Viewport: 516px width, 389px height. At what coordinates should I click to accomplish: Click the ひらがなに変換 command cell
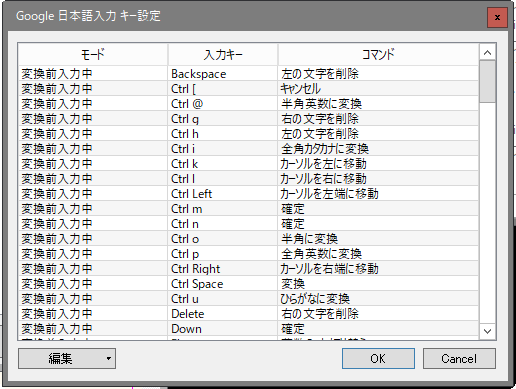378,299
